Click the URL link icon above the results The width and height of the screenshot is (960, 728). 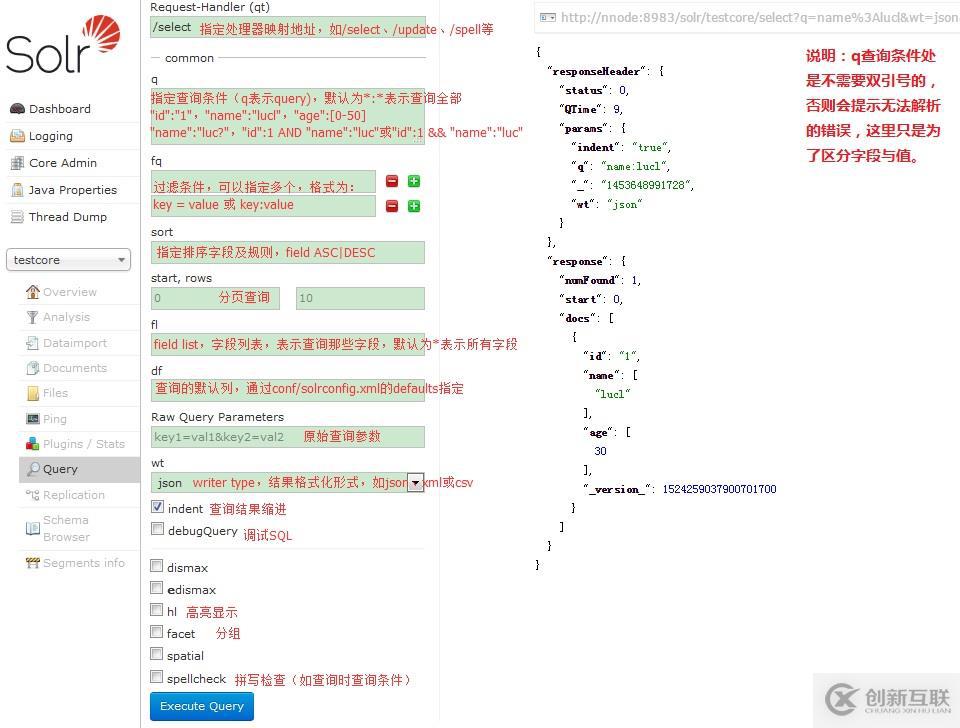point(548,18)
